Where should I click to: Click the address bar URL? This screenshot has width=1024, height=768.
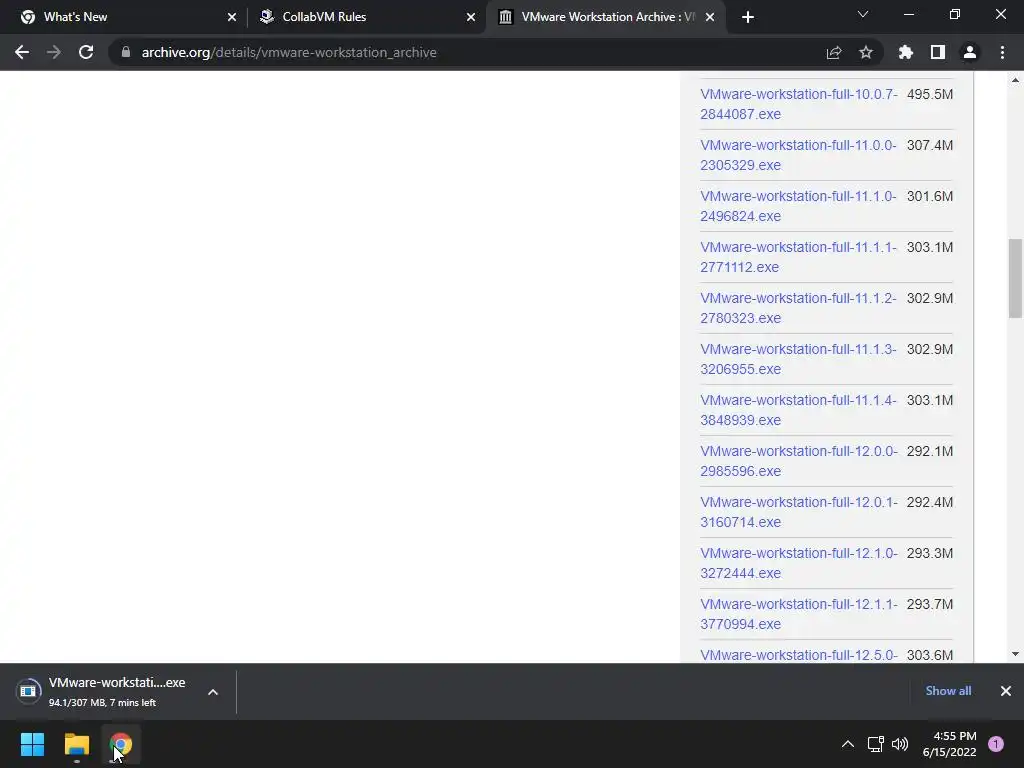tap(289, 52)
